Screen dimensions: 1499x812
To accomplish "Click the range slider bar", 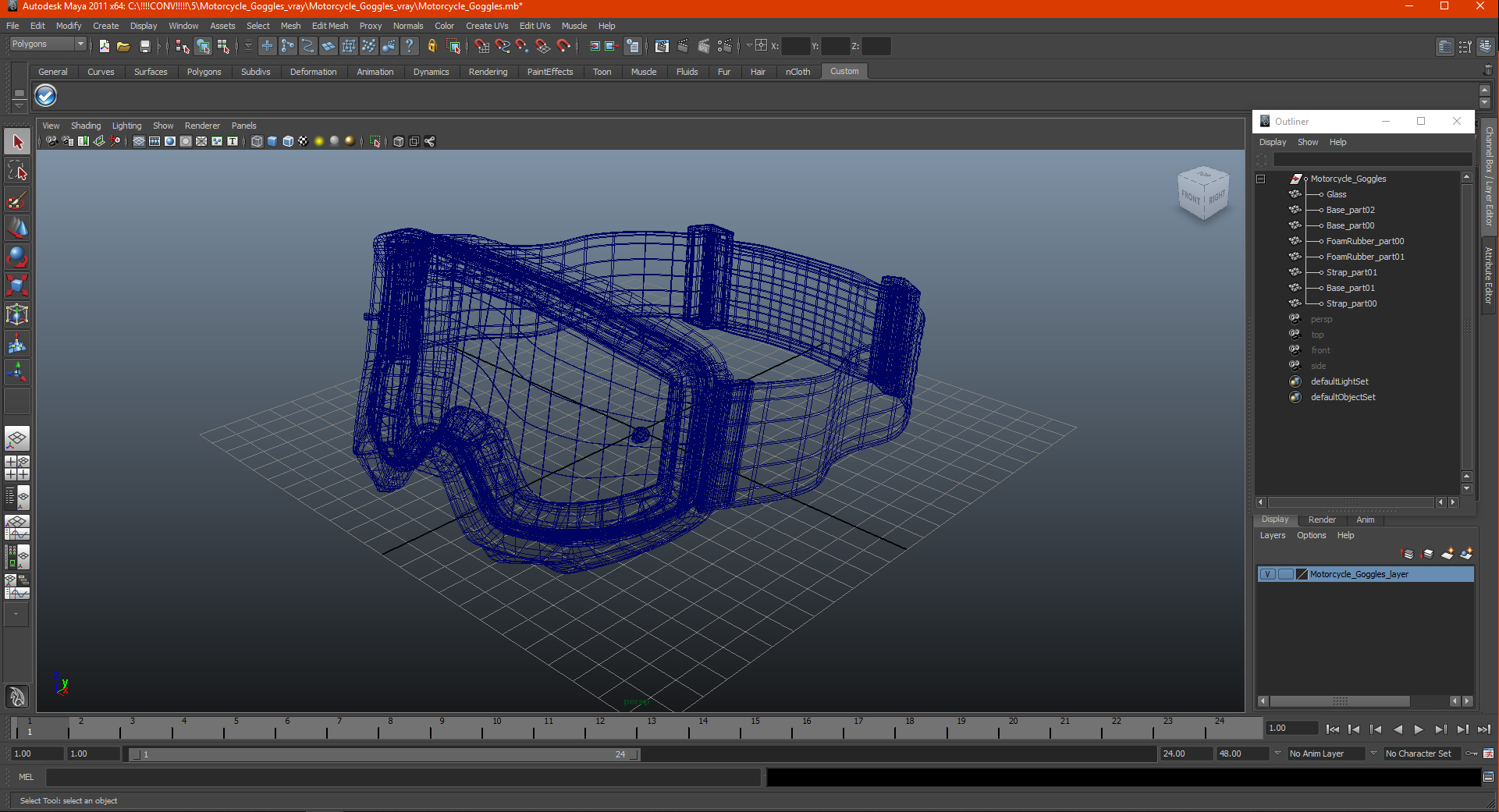I will [384, 754].
